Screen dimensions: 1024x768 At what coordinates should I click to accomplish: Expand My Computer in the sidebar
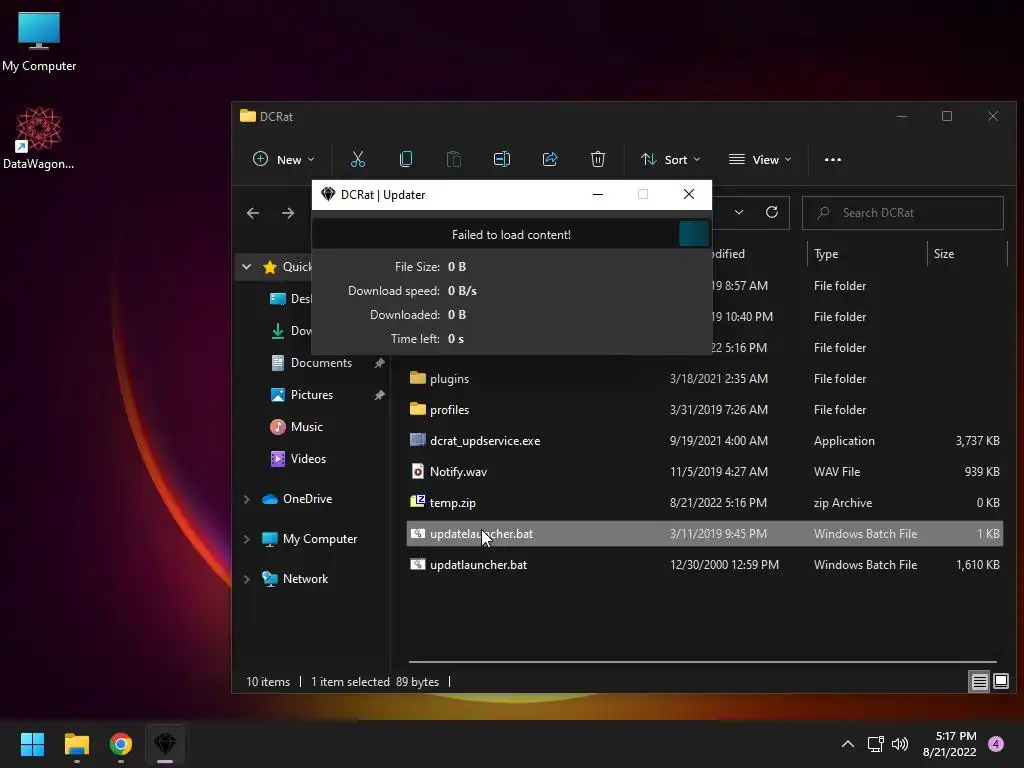pos(246,539)
